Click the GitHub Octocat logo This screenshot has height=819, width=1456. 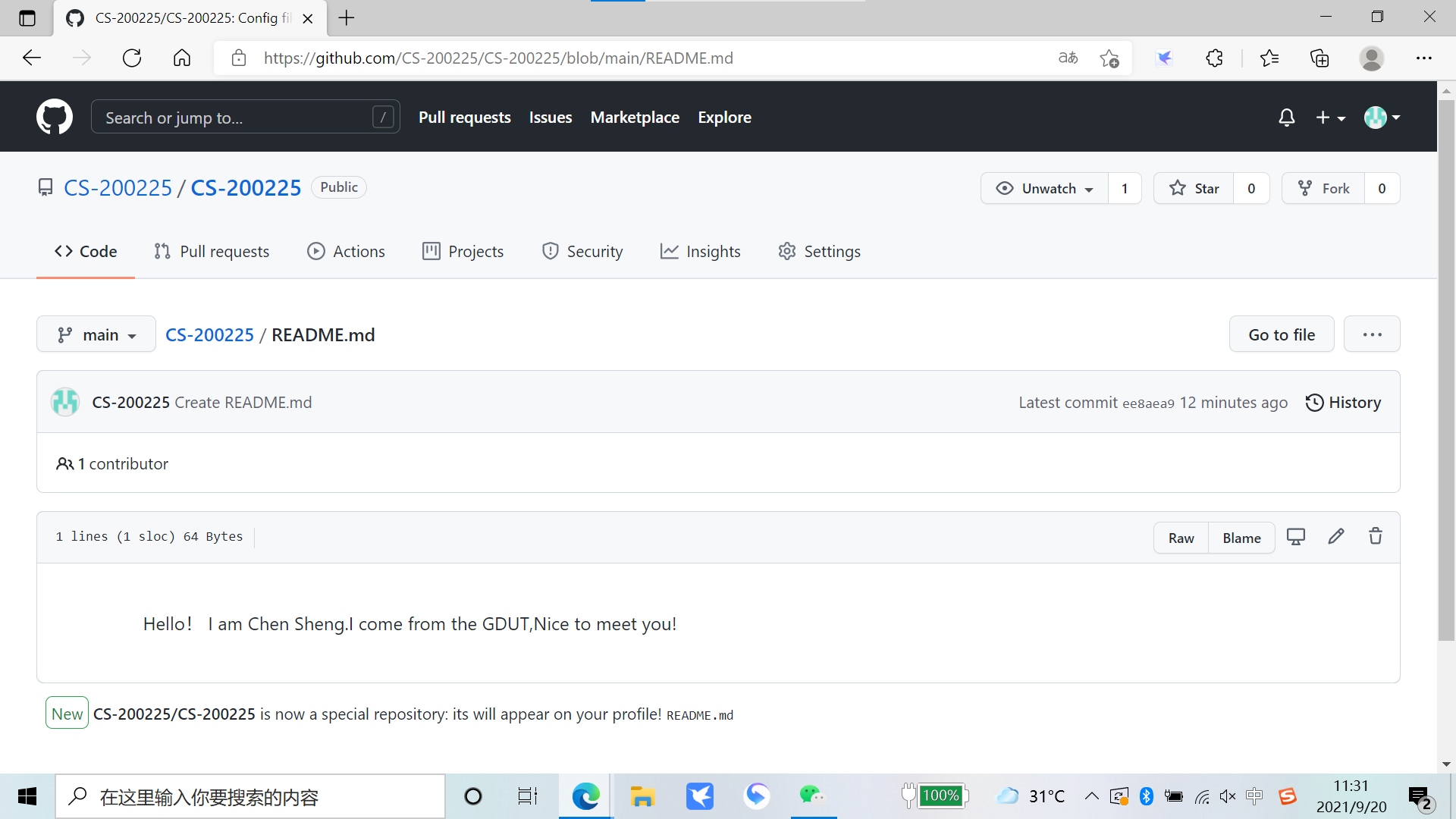click(x=55, y=117)
